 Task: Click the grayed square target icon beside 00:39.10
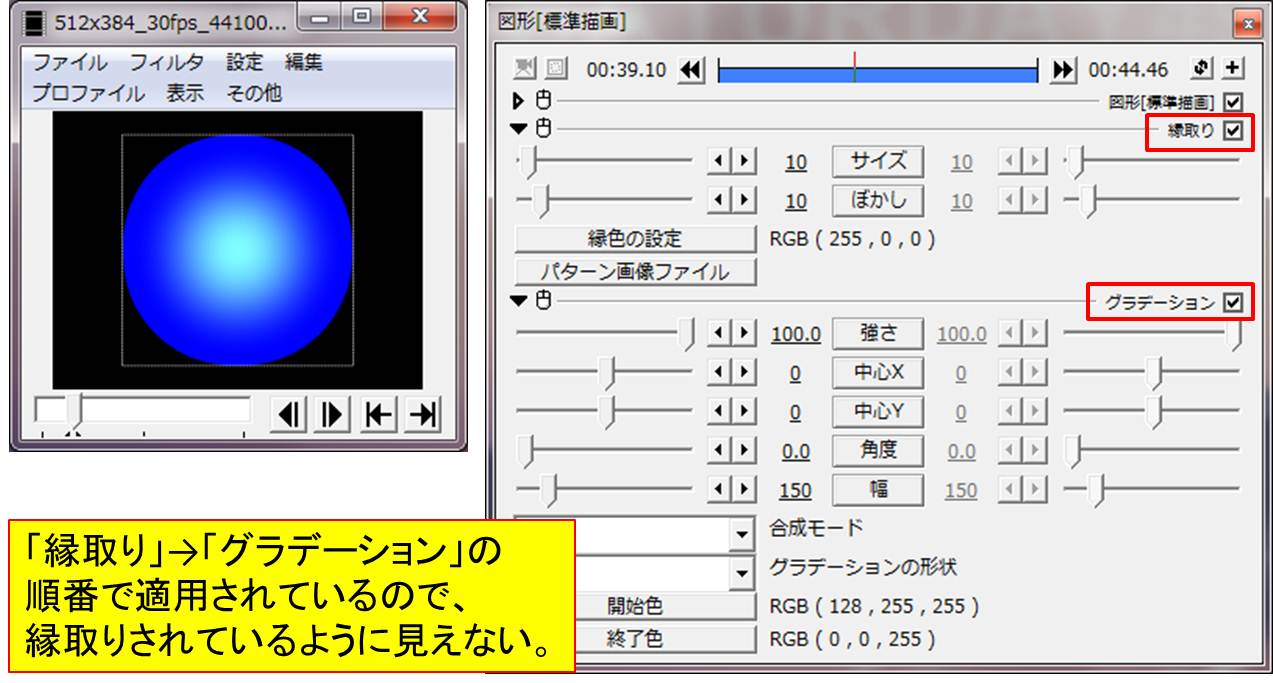pyautogui.click(x=555, y=70)
